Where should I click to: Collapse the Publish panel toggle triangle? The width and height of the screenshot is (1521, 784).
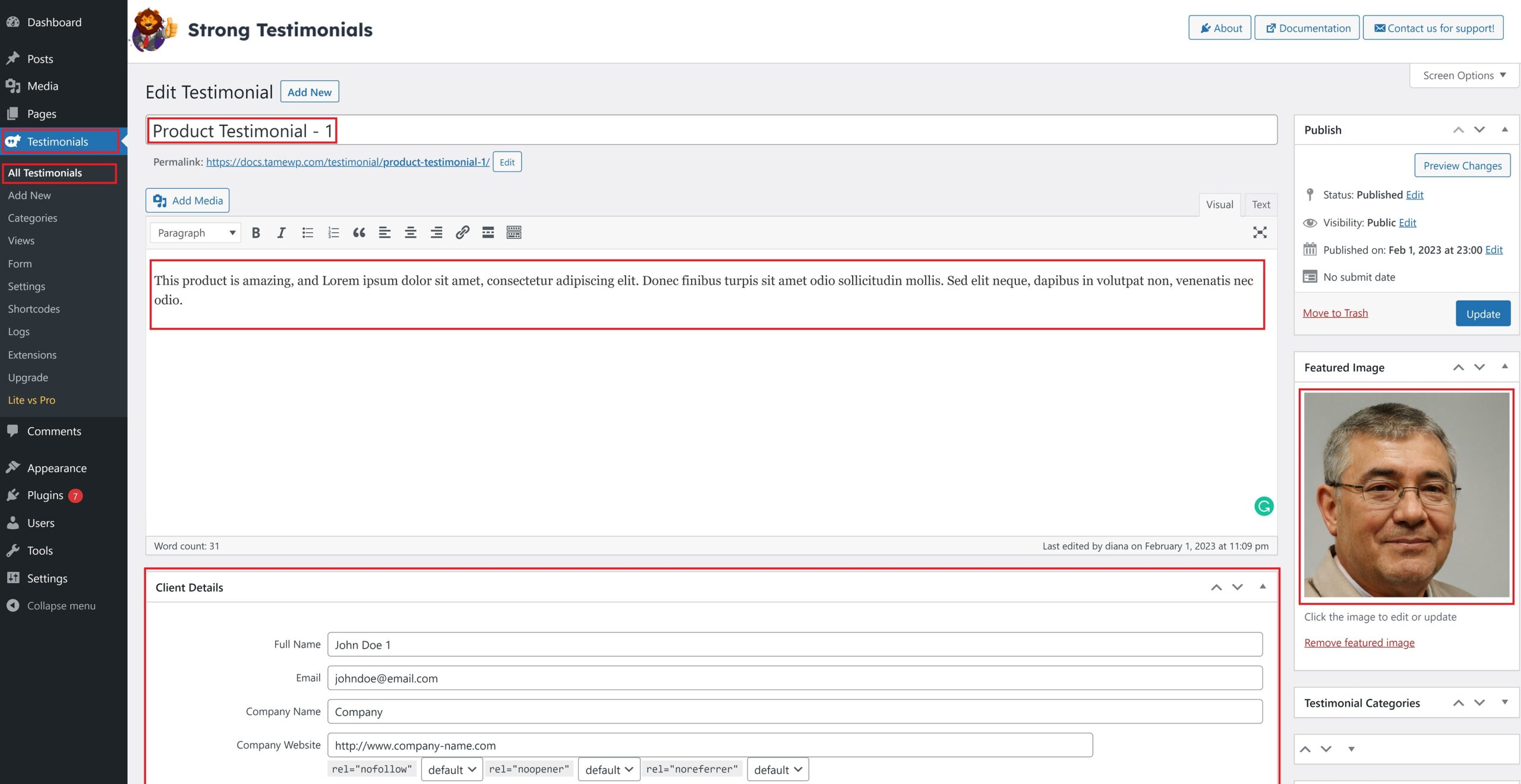point(1505,129)
